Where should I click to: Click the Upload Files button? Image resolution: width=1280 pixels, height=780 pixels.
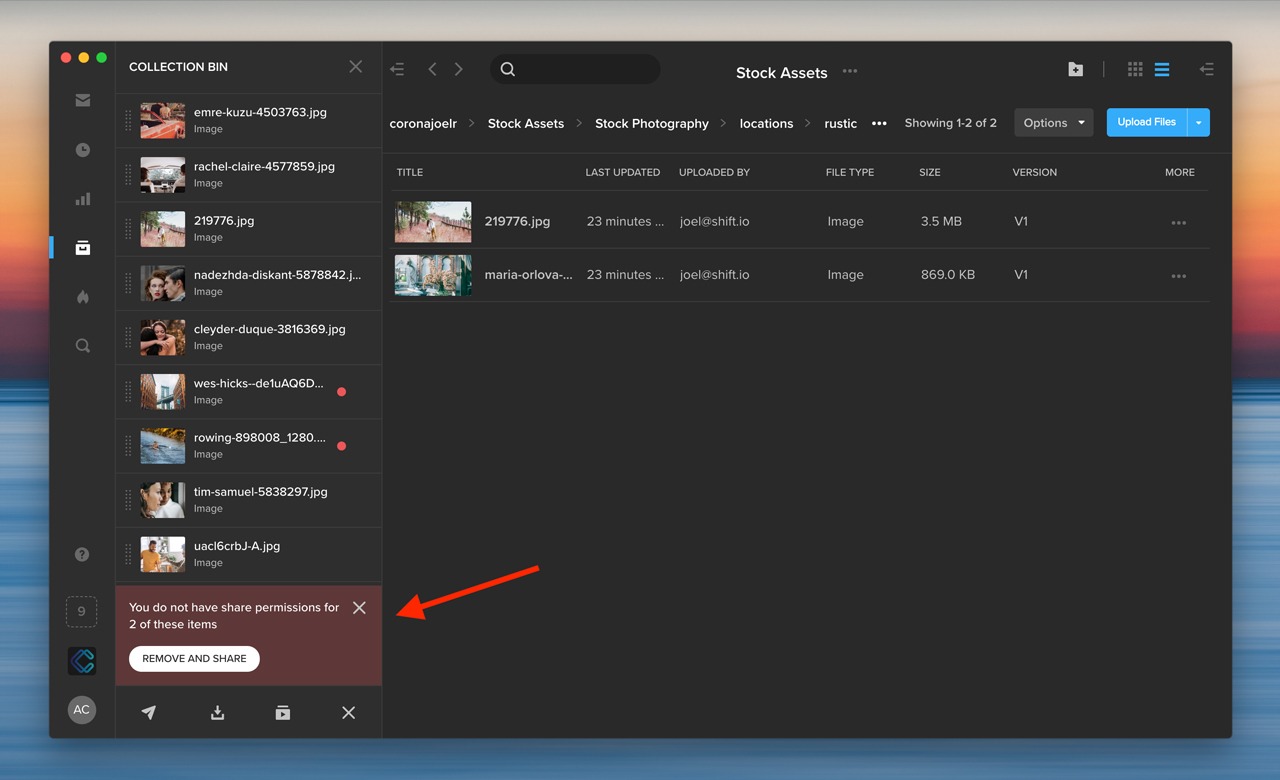[1146, 123]
